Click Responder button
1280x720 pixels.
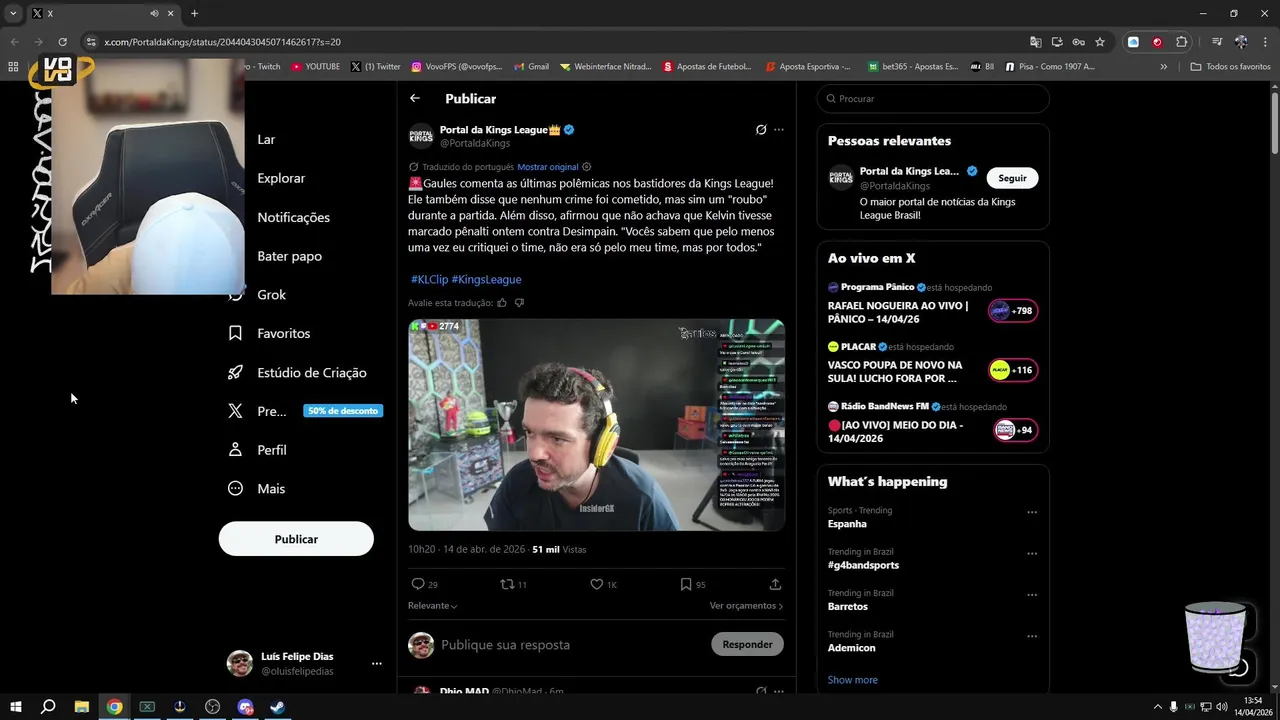point(747,644)
